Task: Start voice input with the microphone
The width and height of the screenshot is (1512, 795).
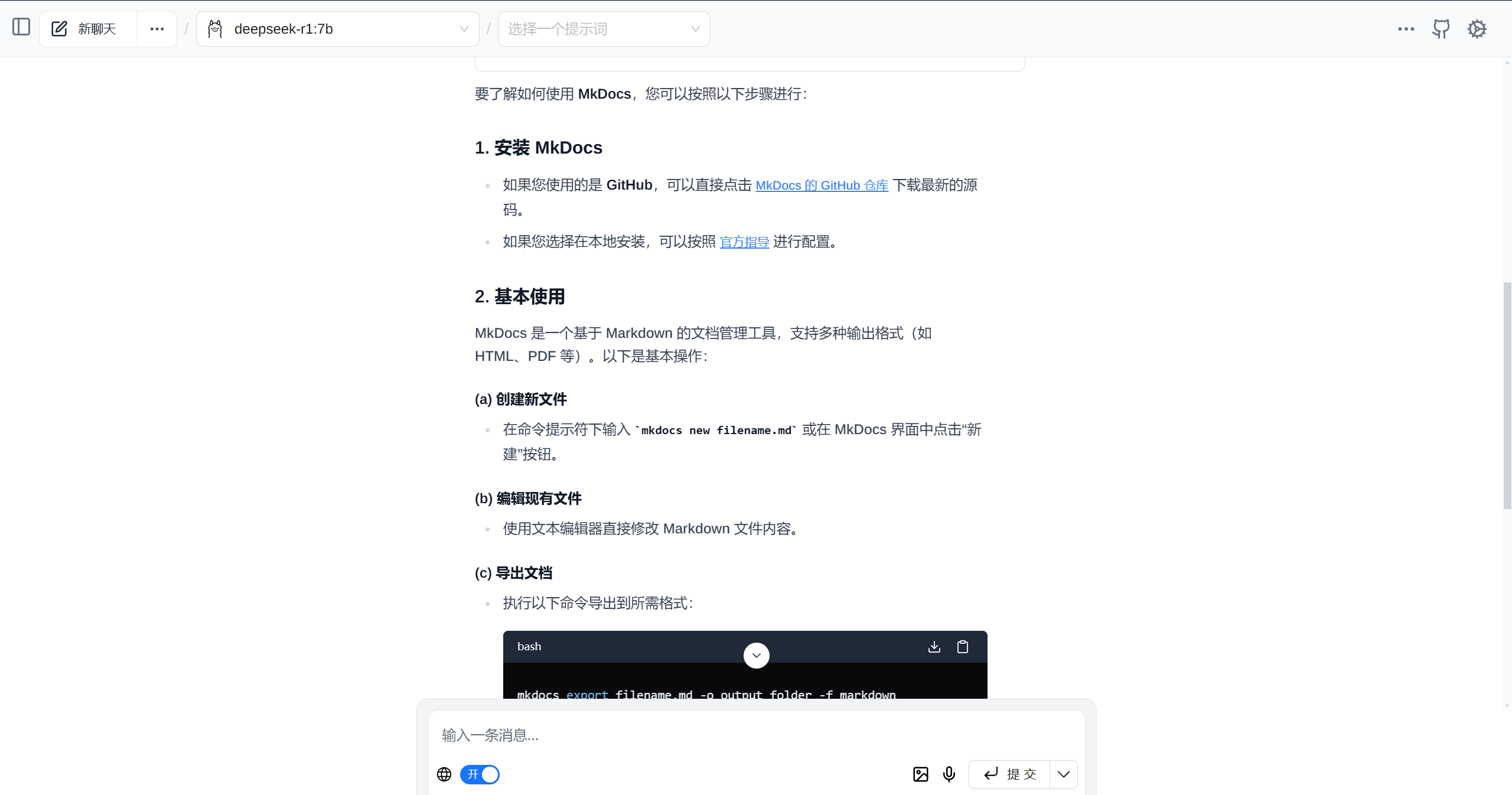Action: 949,774
